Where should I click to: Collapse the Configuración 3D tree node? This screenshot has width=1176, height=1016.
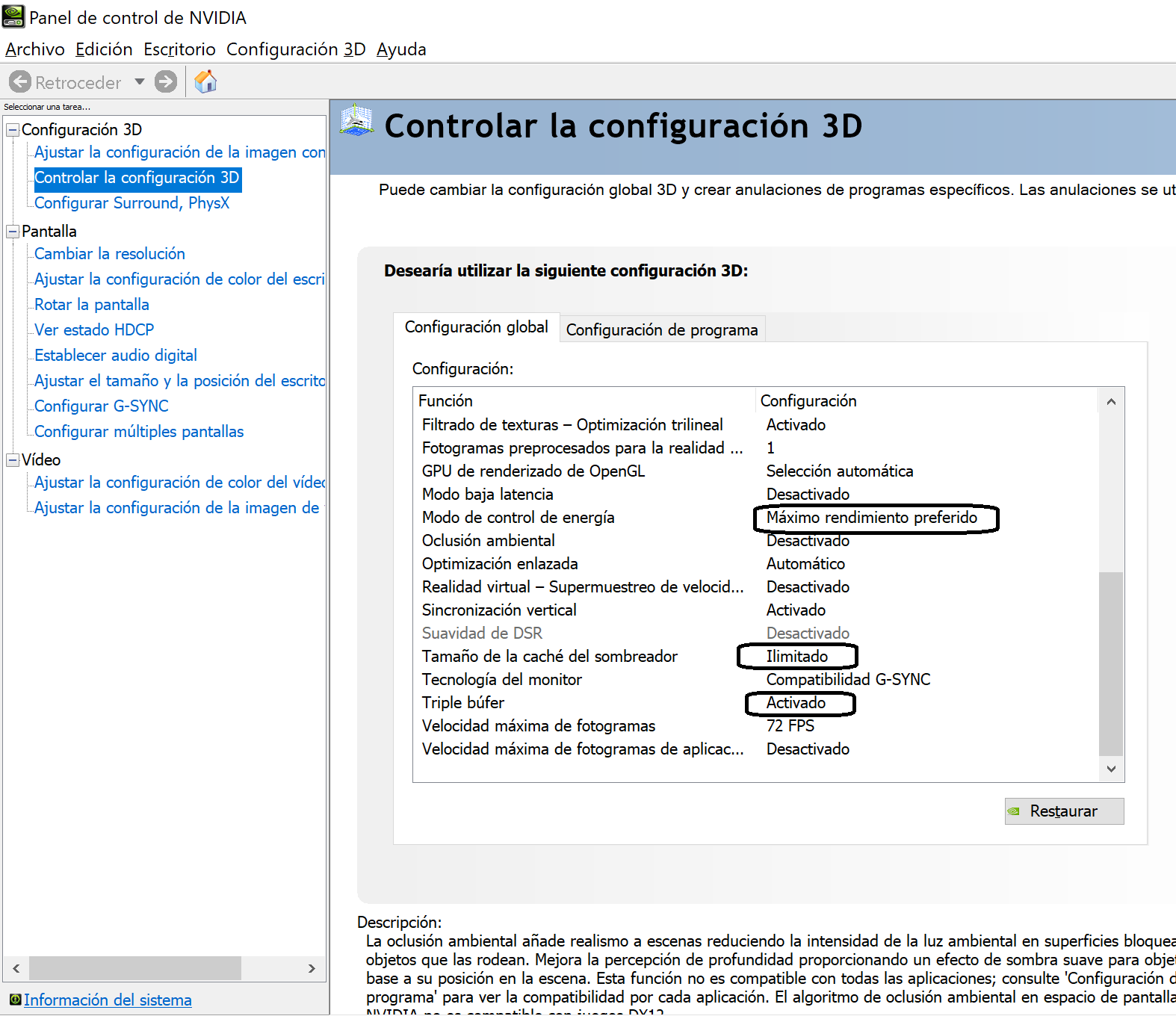click(13, 130)
